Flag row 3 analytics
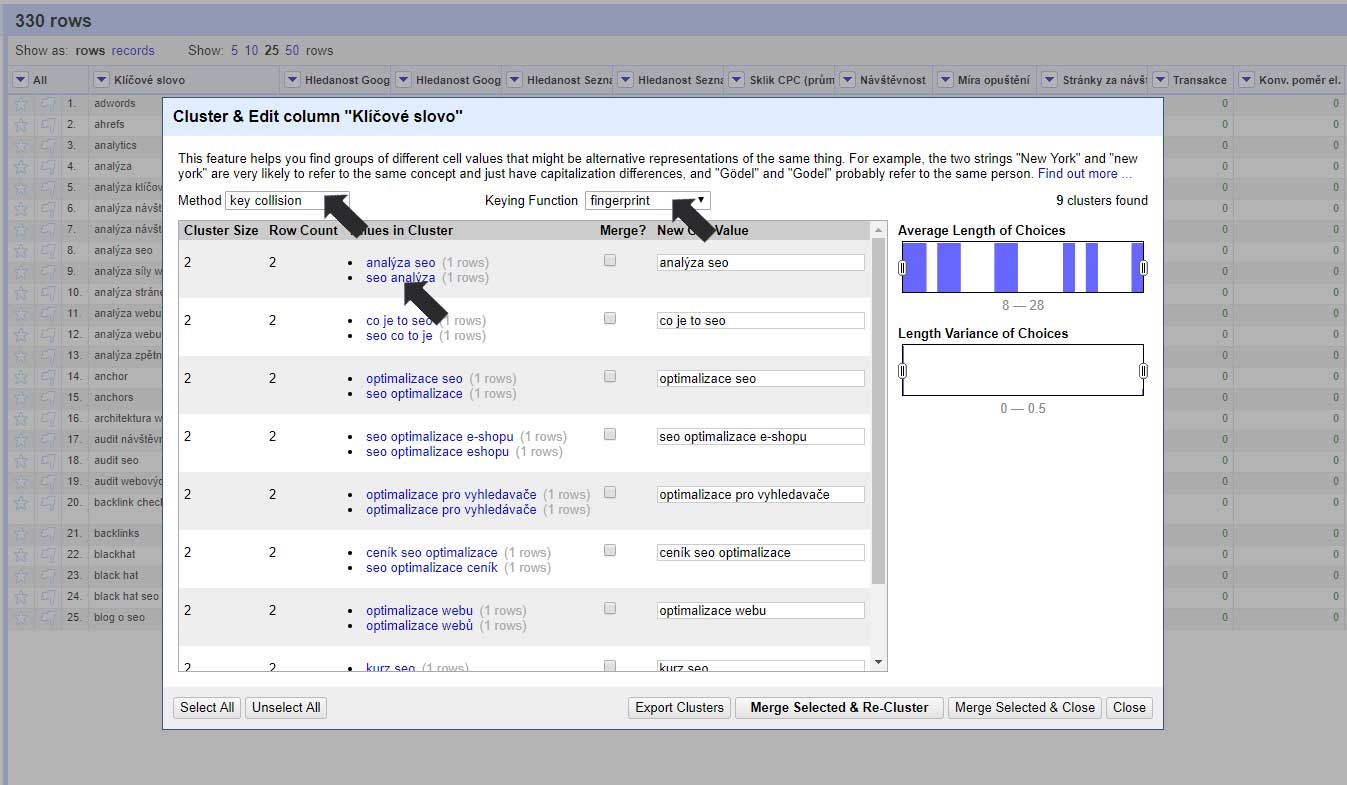The height and width of the screenshot is (785, 1347). pos(48,145)
